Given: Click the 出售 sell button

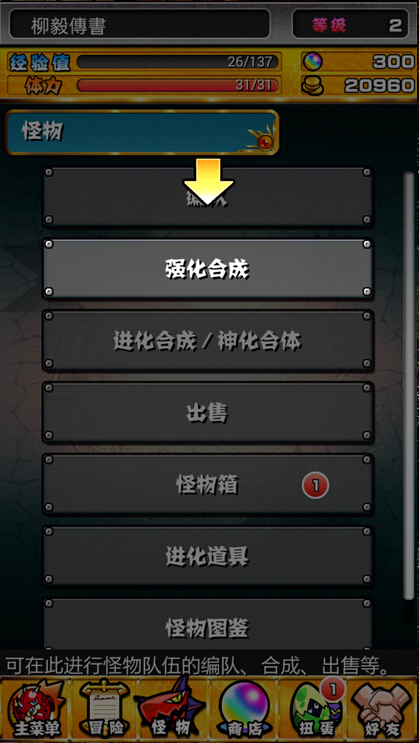Looking at the screenshot, I should [208, 413].
